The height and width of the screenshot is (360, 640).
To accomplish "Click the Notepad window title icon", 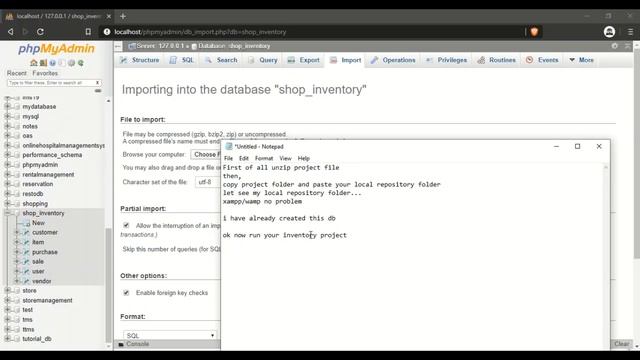I will tap(229, 147).
